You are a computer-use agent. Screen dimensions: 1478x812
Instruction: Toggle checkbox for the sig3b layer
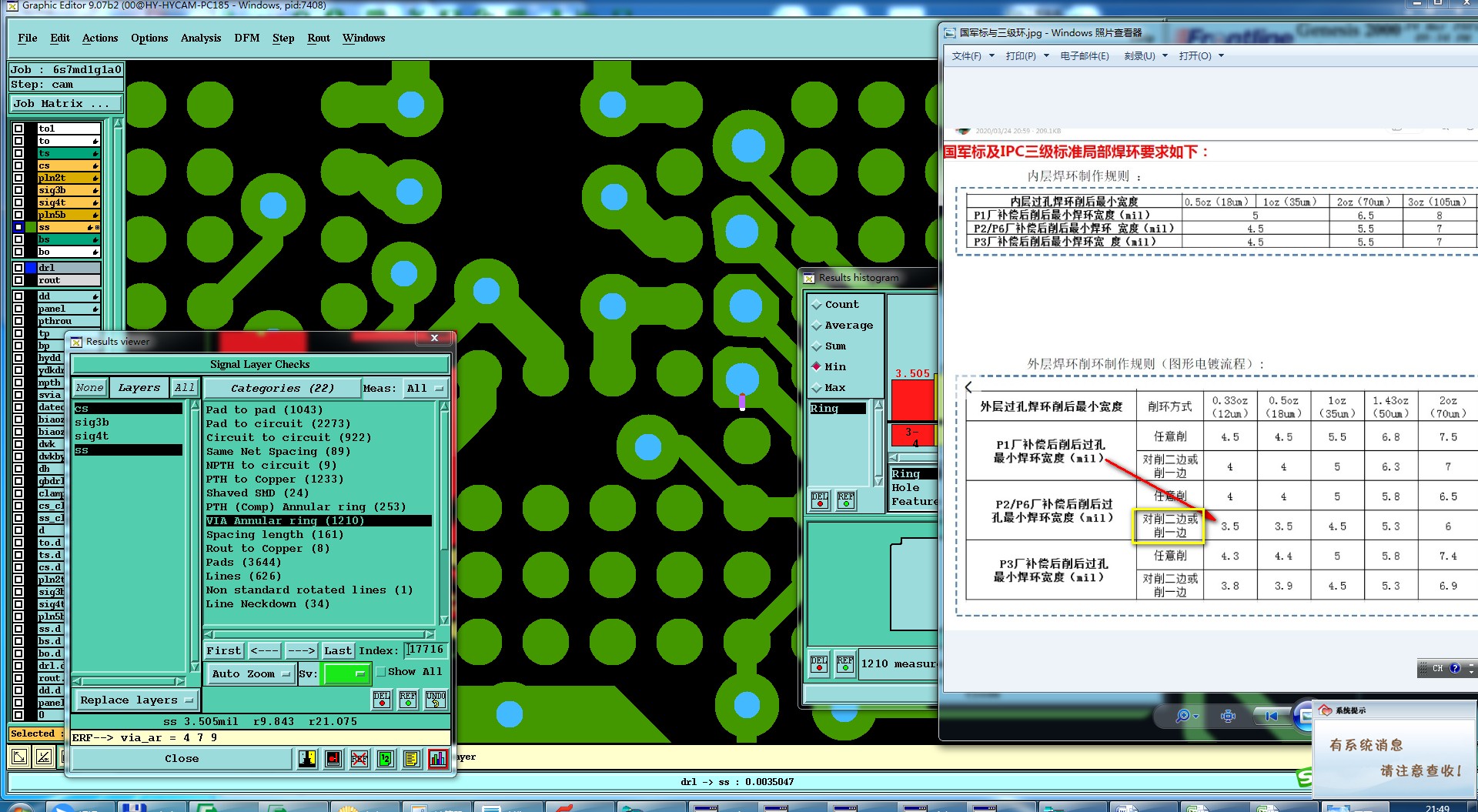(18, 190)
